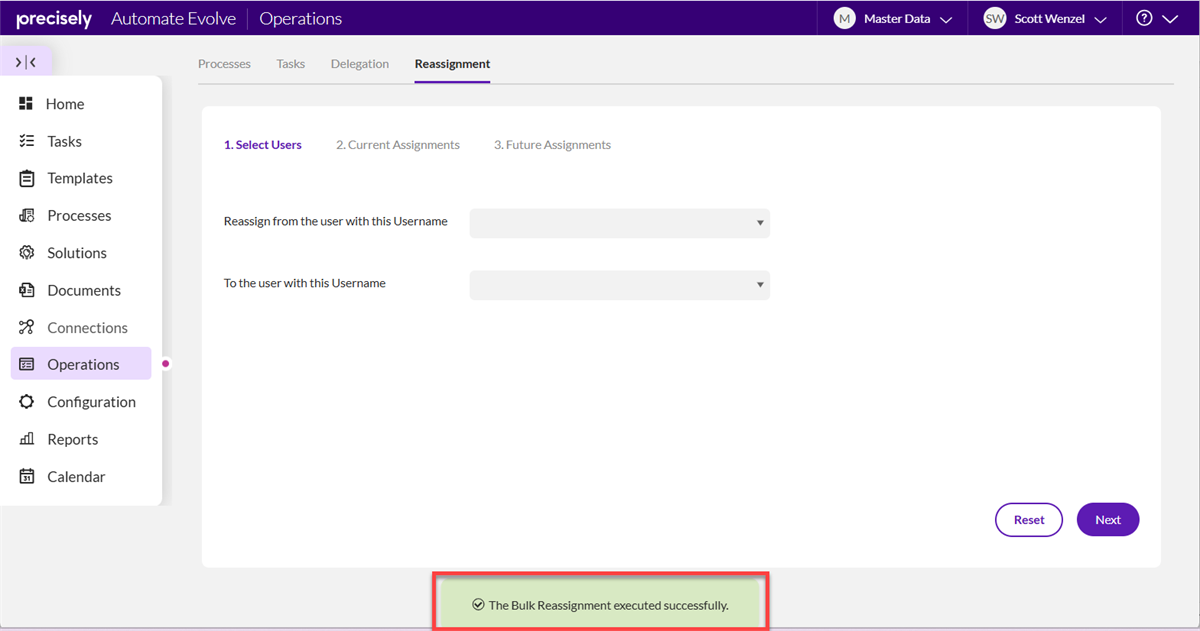The image size is (1200, 631).
Task: Collapse the sidebar navigation panel
Action: (26, 62)
